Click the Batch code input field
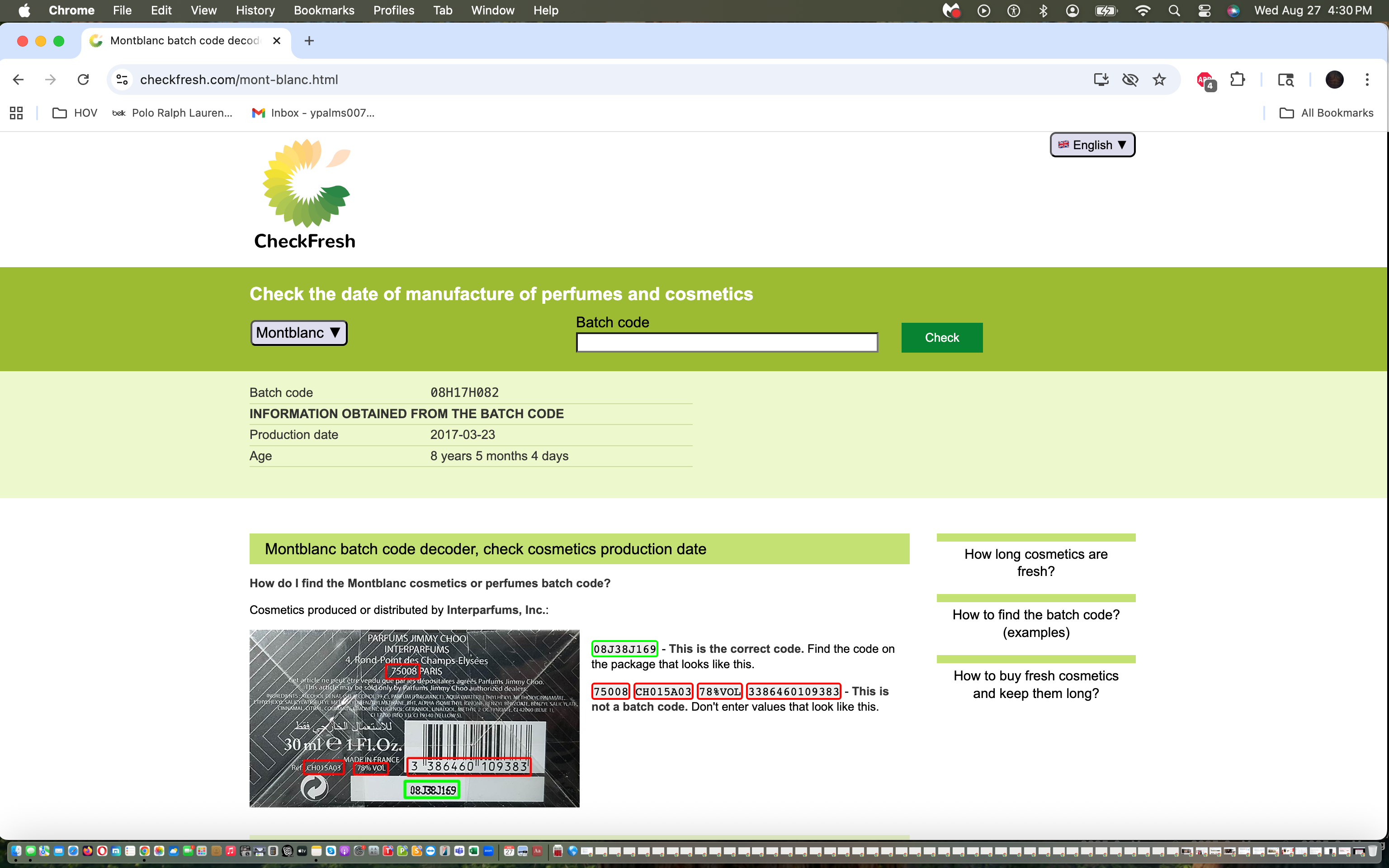The image size is (1389, 868). [x=727, y=343]
